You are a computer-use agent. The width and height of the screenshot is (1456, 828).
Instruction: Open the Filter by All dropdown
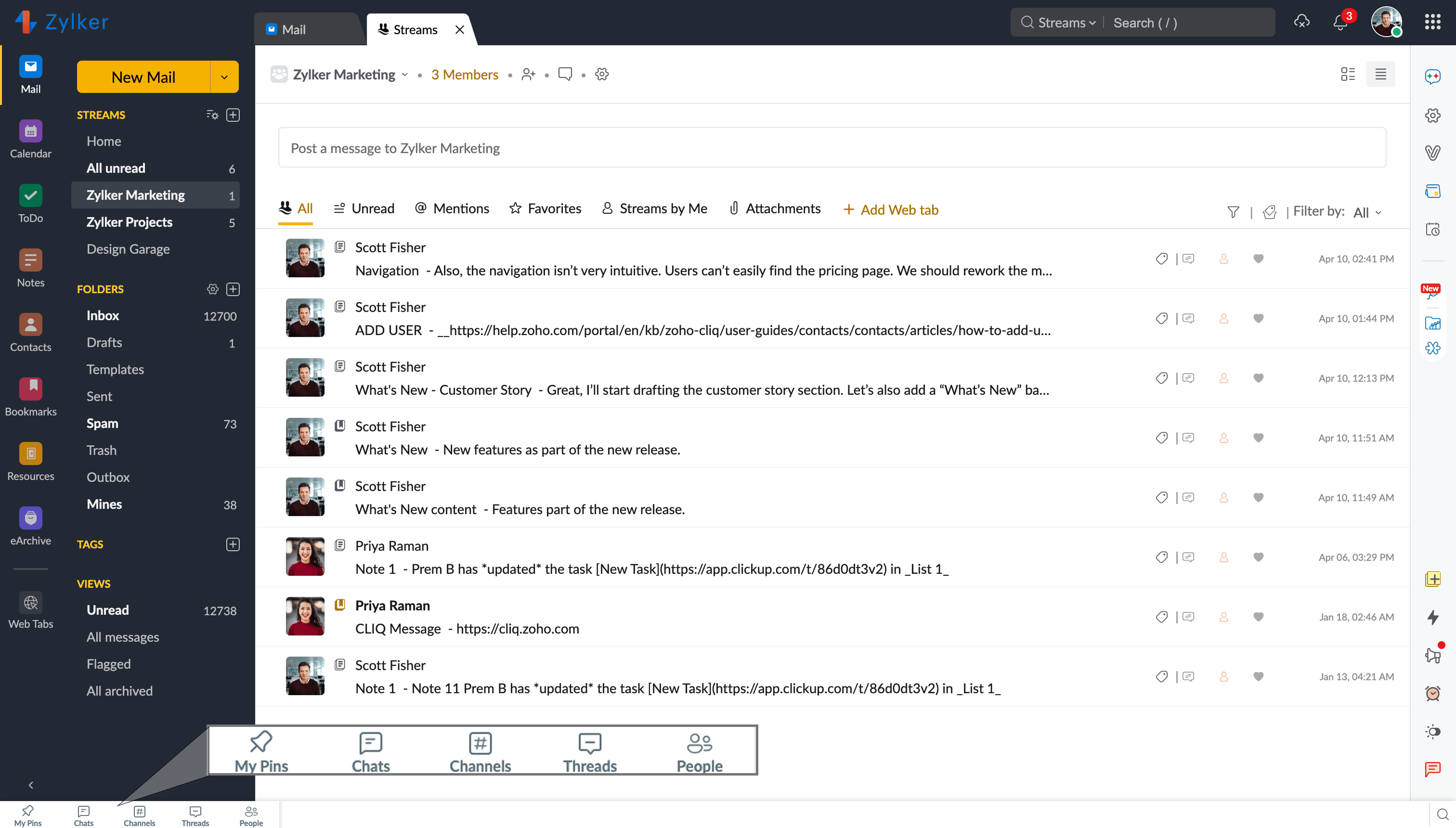(1367, 212)
